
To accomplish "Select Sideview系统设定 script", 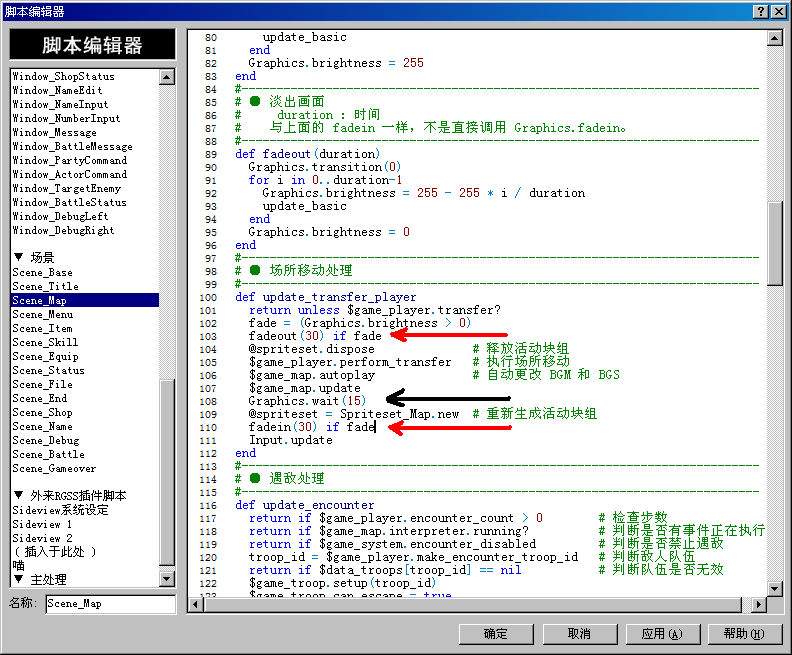I will (61, 511).
